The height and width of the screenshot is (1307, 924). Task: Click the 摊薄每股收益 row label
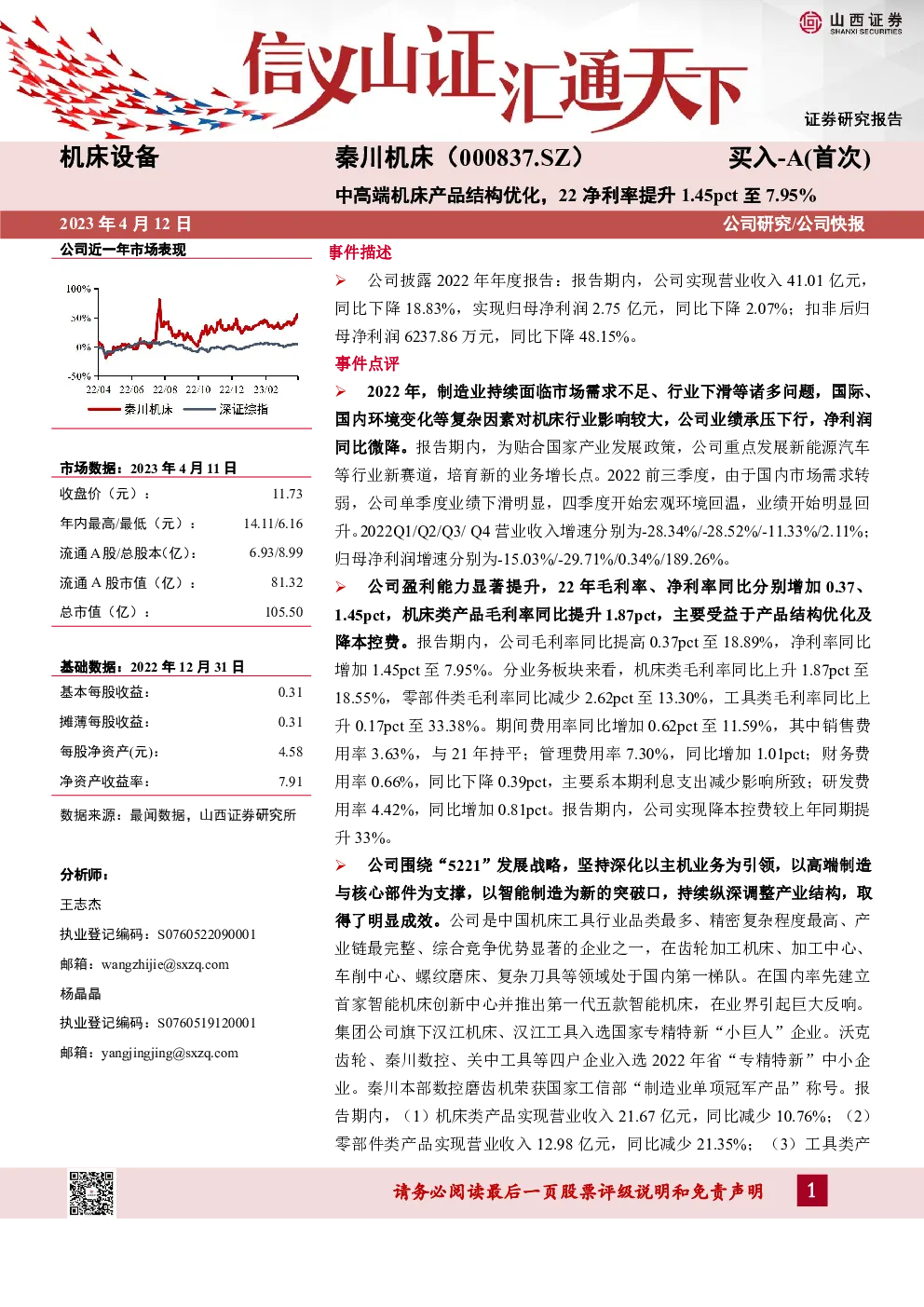coord(105,722)
